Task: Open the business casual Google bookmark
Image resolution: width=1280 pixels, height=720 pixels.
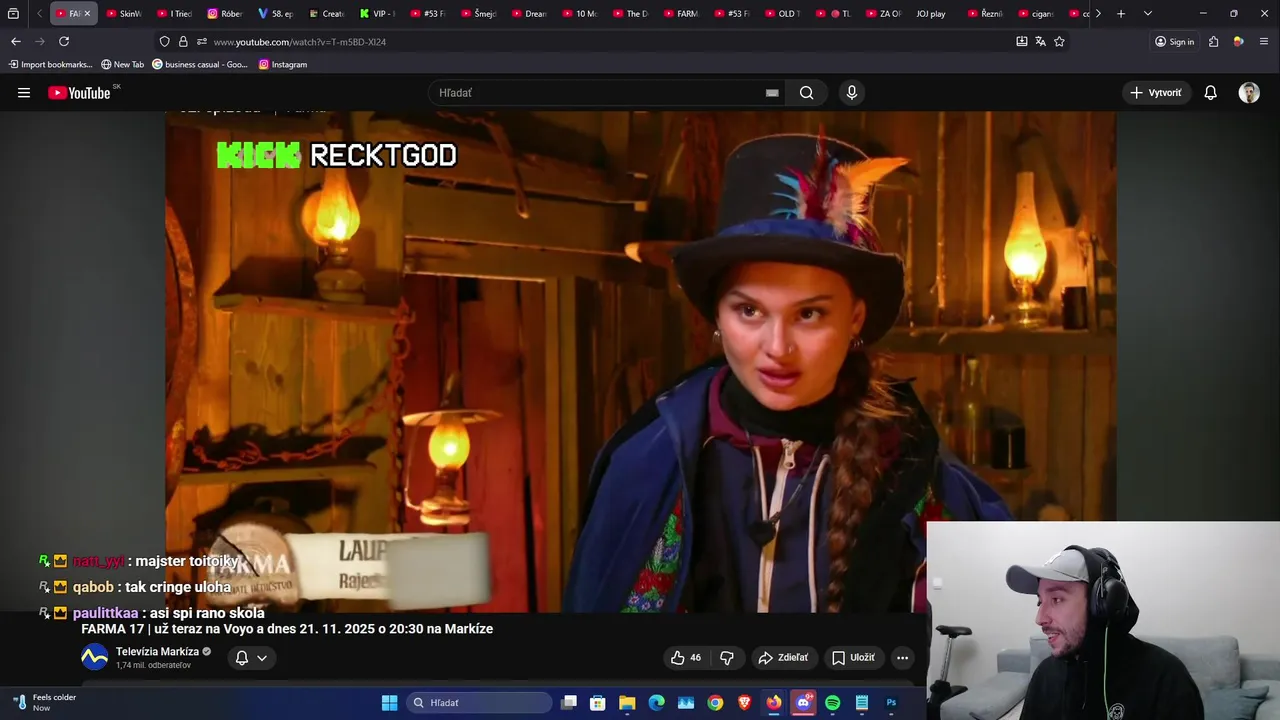Action: pos(200,65)
